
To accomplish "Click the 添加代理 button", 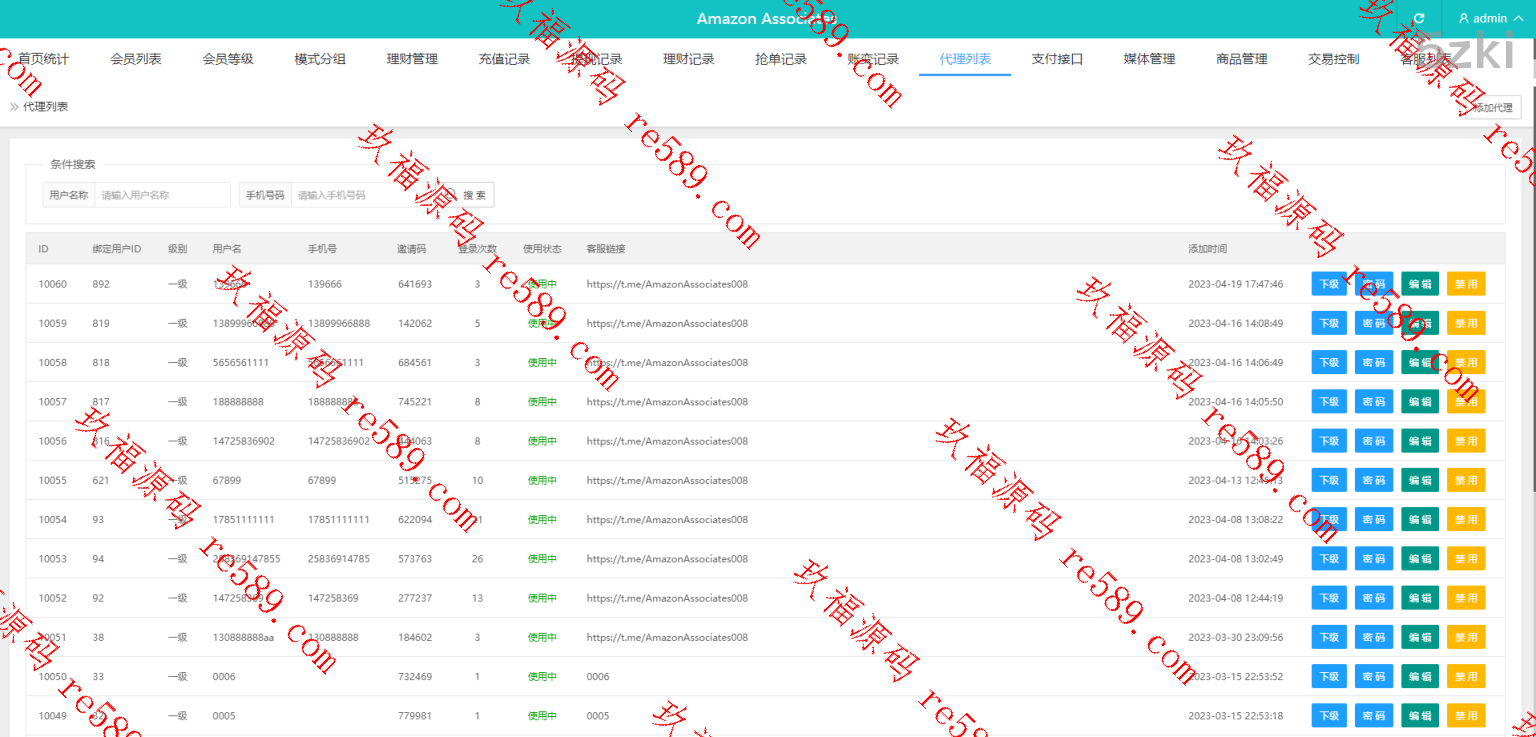I will click(1492, 108).
